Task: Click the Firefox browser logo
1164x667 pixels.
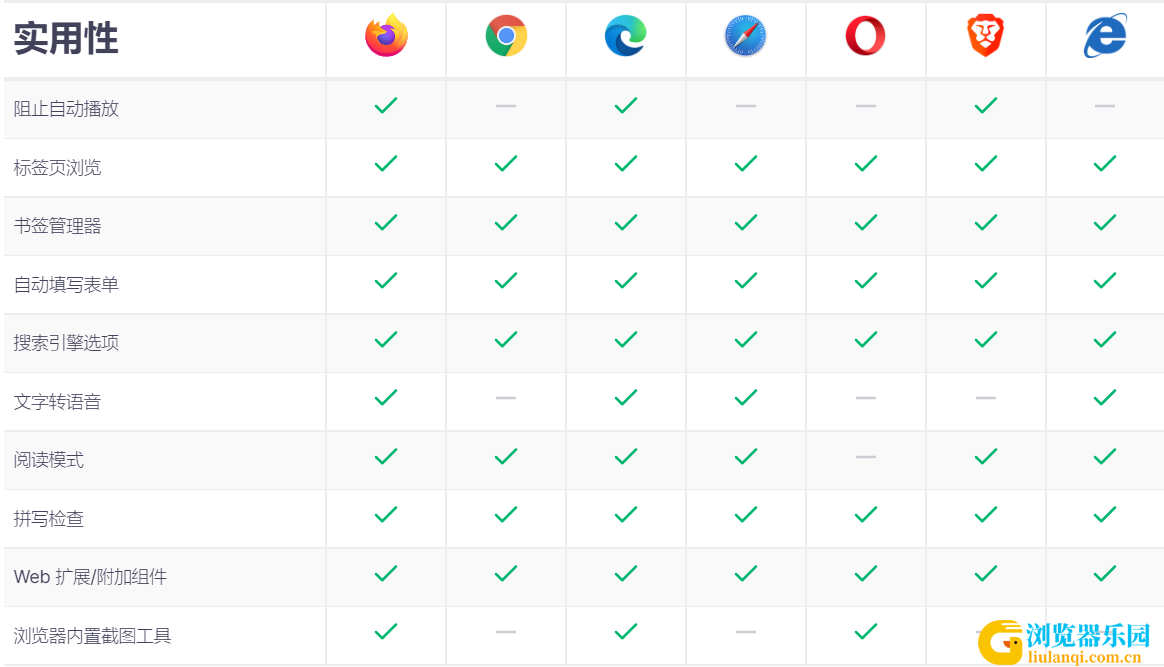Action: point(386,35)
